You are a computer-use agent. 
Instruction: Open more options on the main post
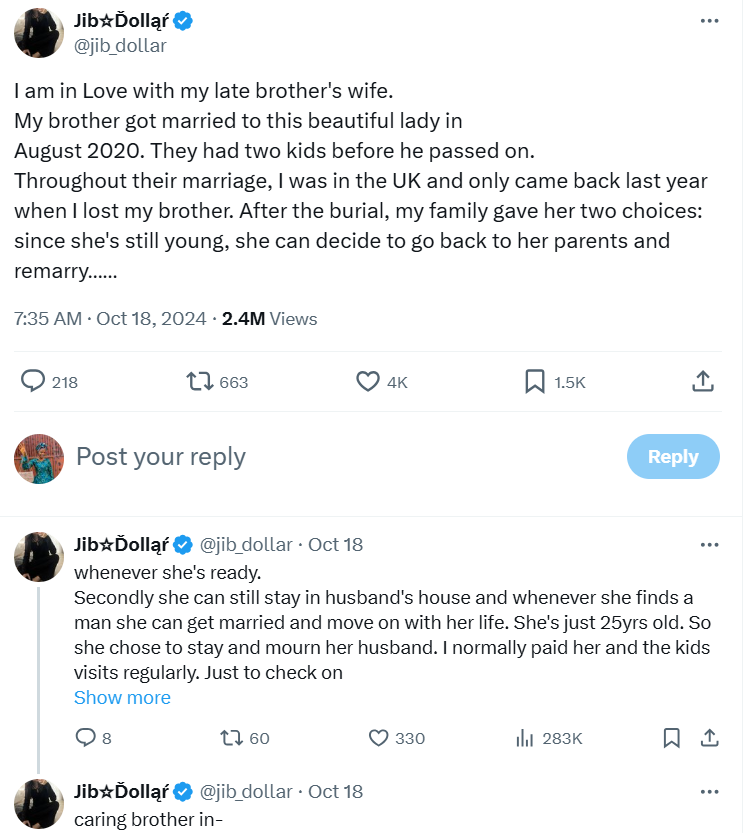709,21
